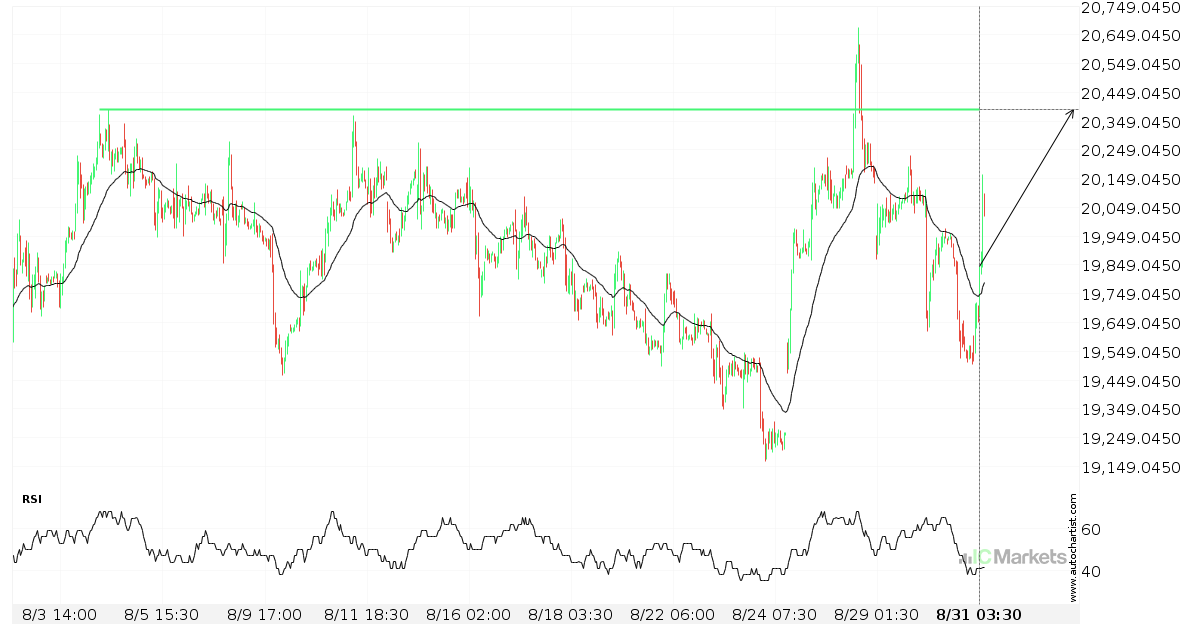Click the 20,349.0450 price axis label

coord(1133,123)
